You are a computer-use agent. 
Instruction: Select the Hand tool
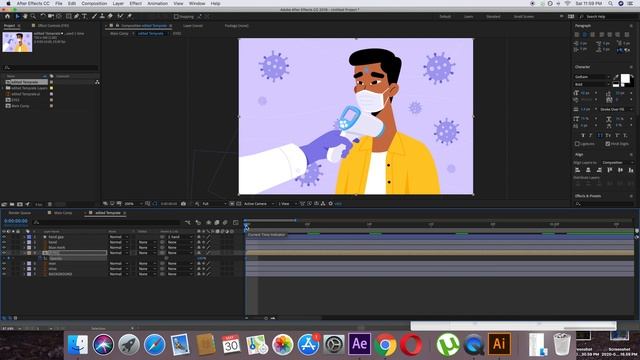pyautogui.click(x=25, y=16)
